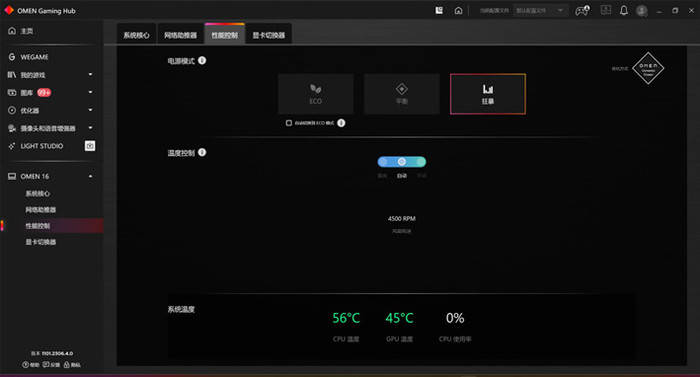
Task: Open the gamepad icon in the header
Action: tap(582, 10)
